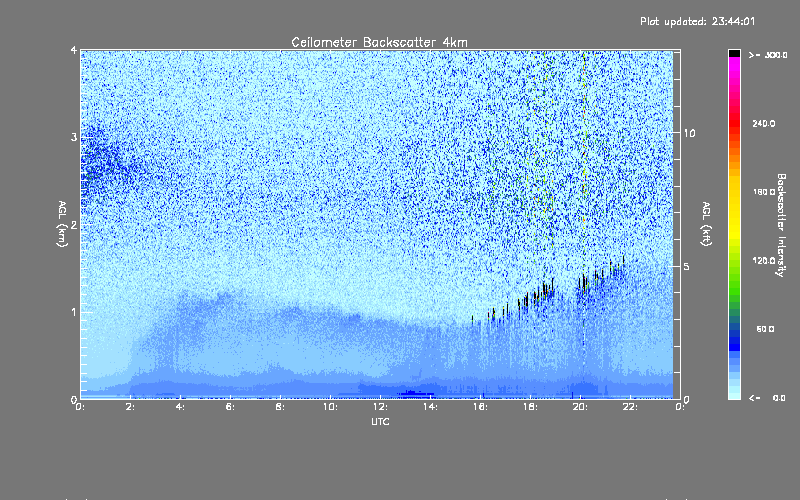Click the '8:' UTC hour tick
800x500 pixels.
(280, 407)
